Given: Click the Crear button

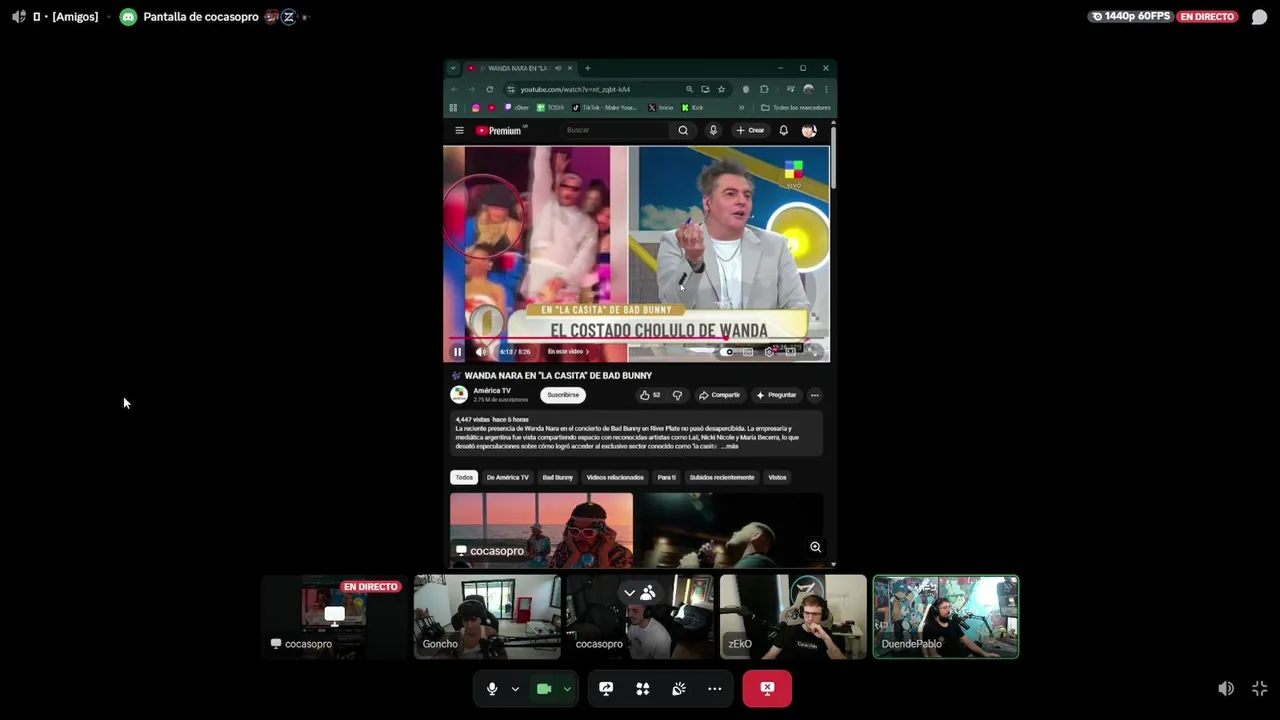Looking at the screenshot, I should coord(750,130).
